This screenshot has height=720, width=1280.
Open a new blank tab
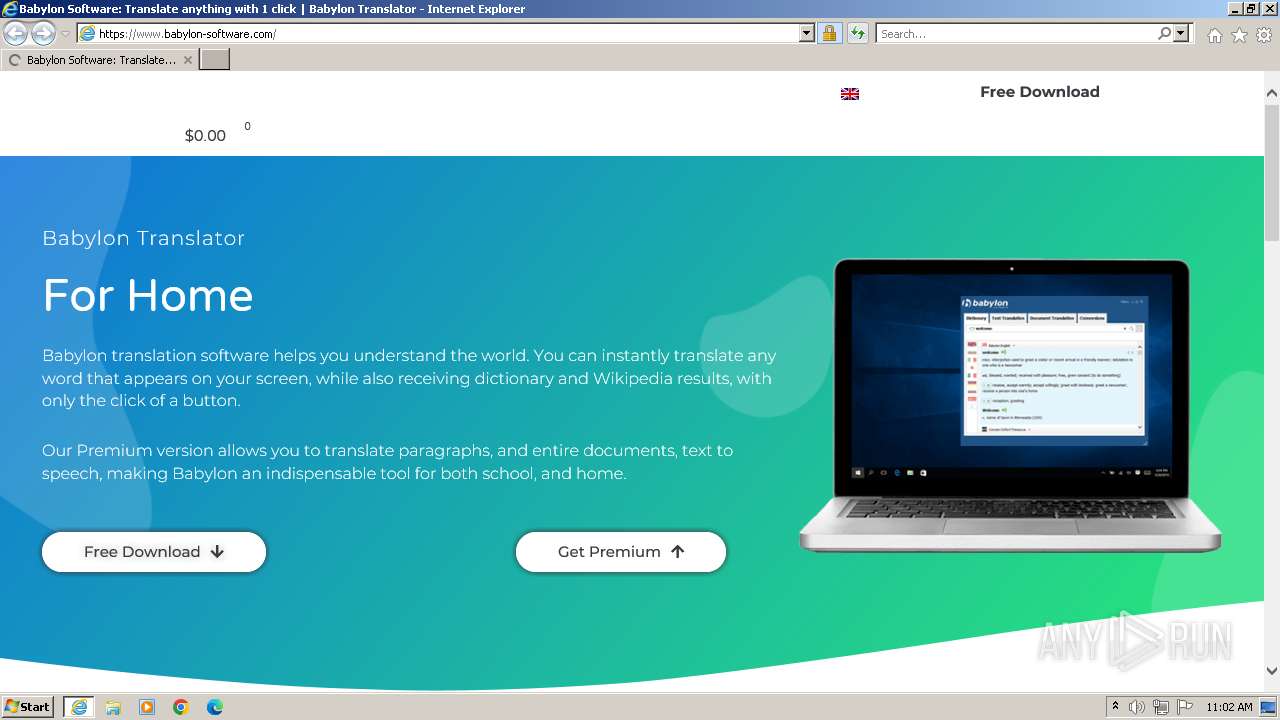[215, 60]
